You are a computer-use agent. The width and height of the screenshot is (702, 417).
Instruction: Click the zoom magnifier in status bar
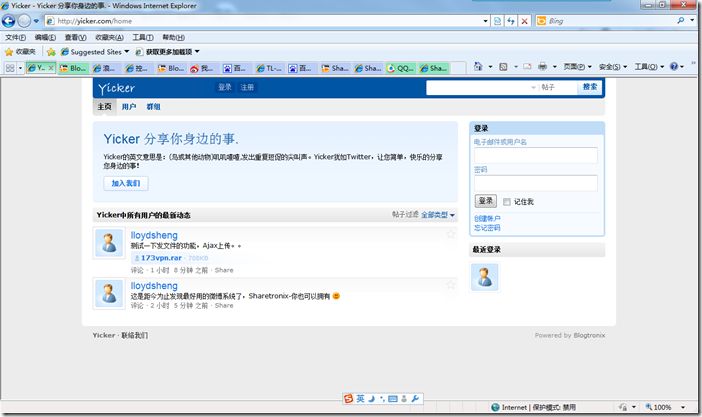pos(648,407)
